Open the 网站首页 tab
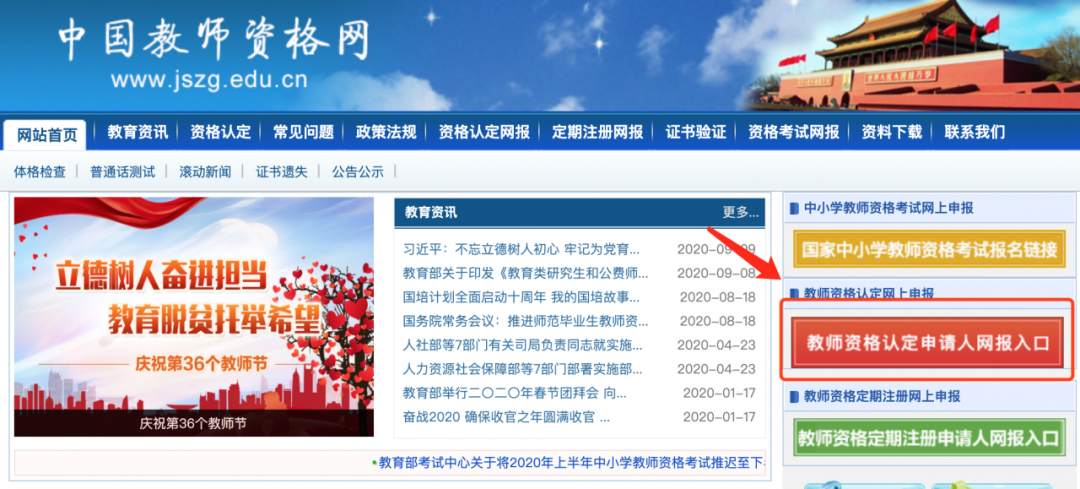Screen dimensions: 1080x489 [x=45, y=134]
